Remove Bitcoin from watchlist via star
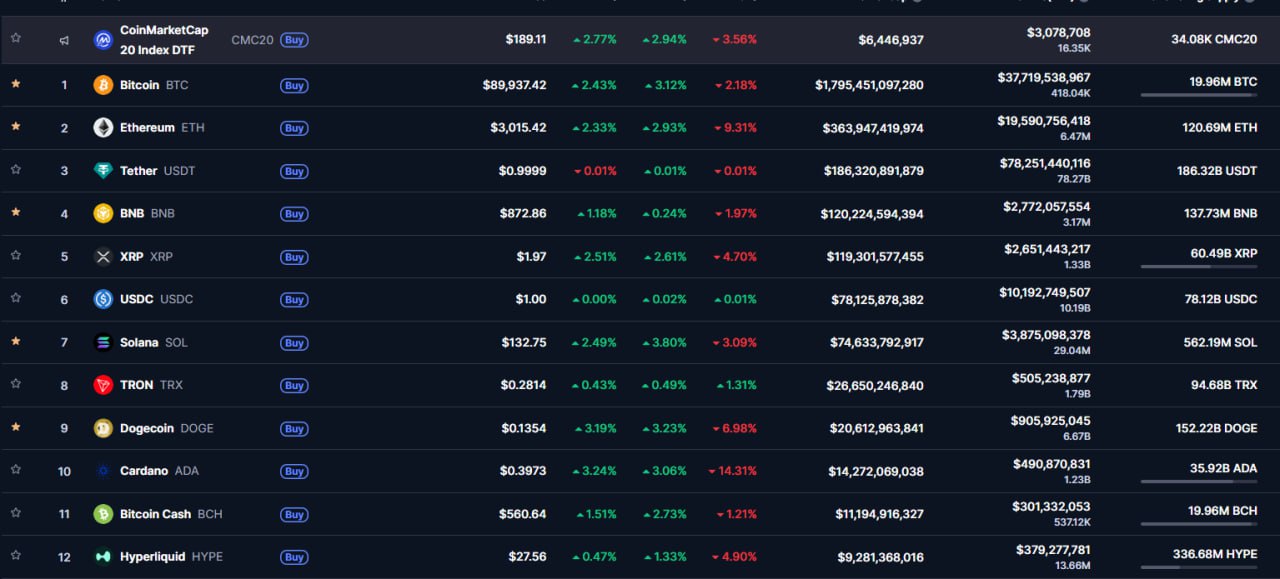1280x579 pixels. 16,84
